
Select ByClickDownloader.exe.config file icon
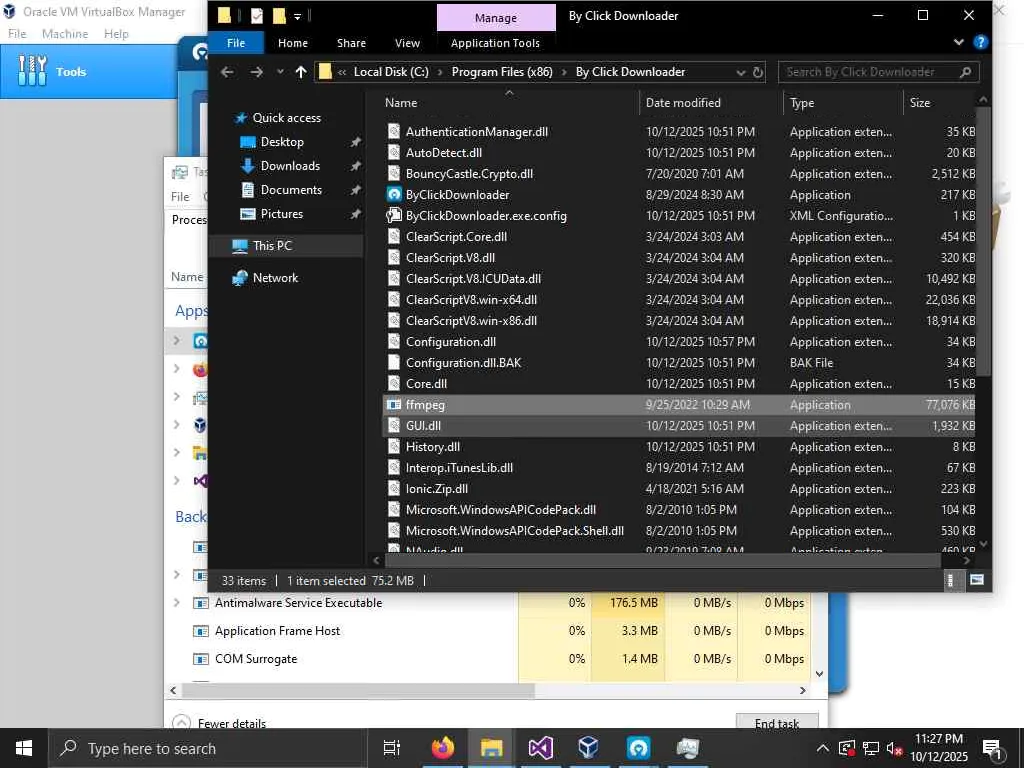[x=394, y=216]
